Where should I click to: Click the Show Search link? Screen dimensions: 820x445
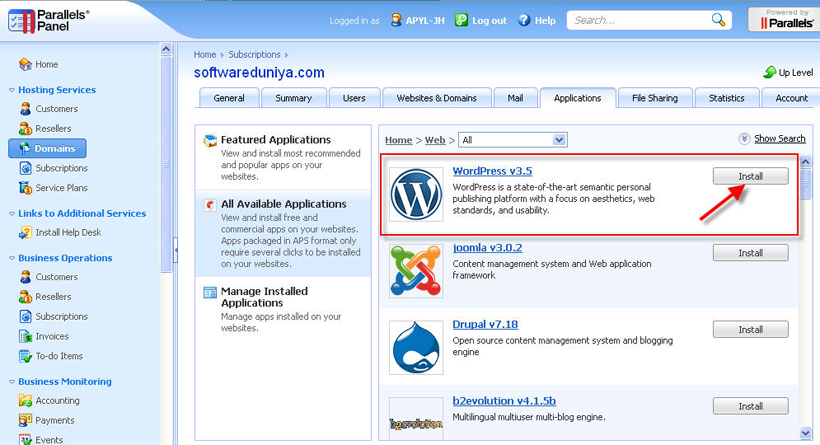[780, 139]
